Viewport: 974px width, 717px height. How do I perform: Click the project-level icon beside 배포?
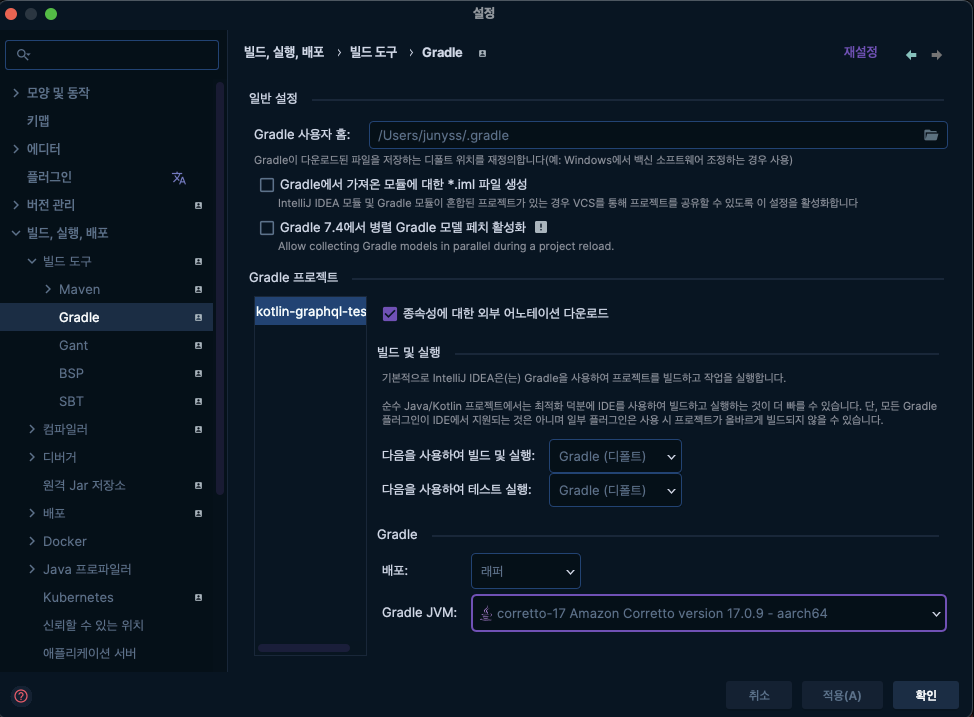[x=198, y=513]
